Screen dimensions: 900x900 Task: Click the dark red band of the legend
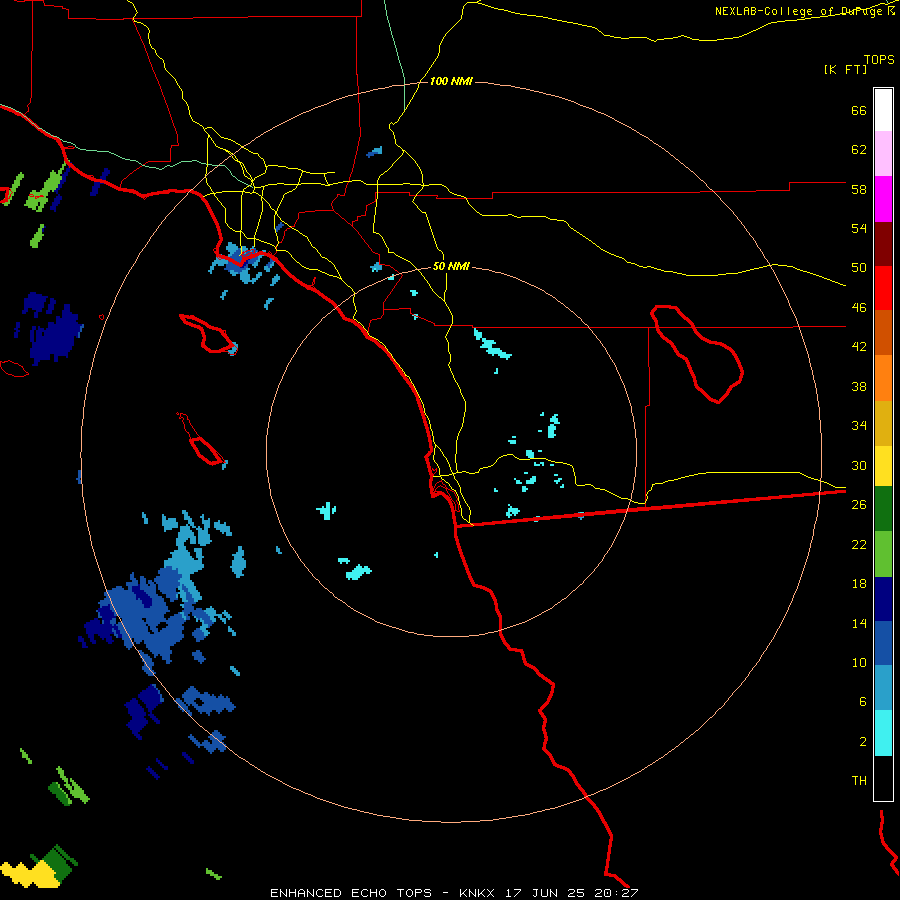click(883, 244)
